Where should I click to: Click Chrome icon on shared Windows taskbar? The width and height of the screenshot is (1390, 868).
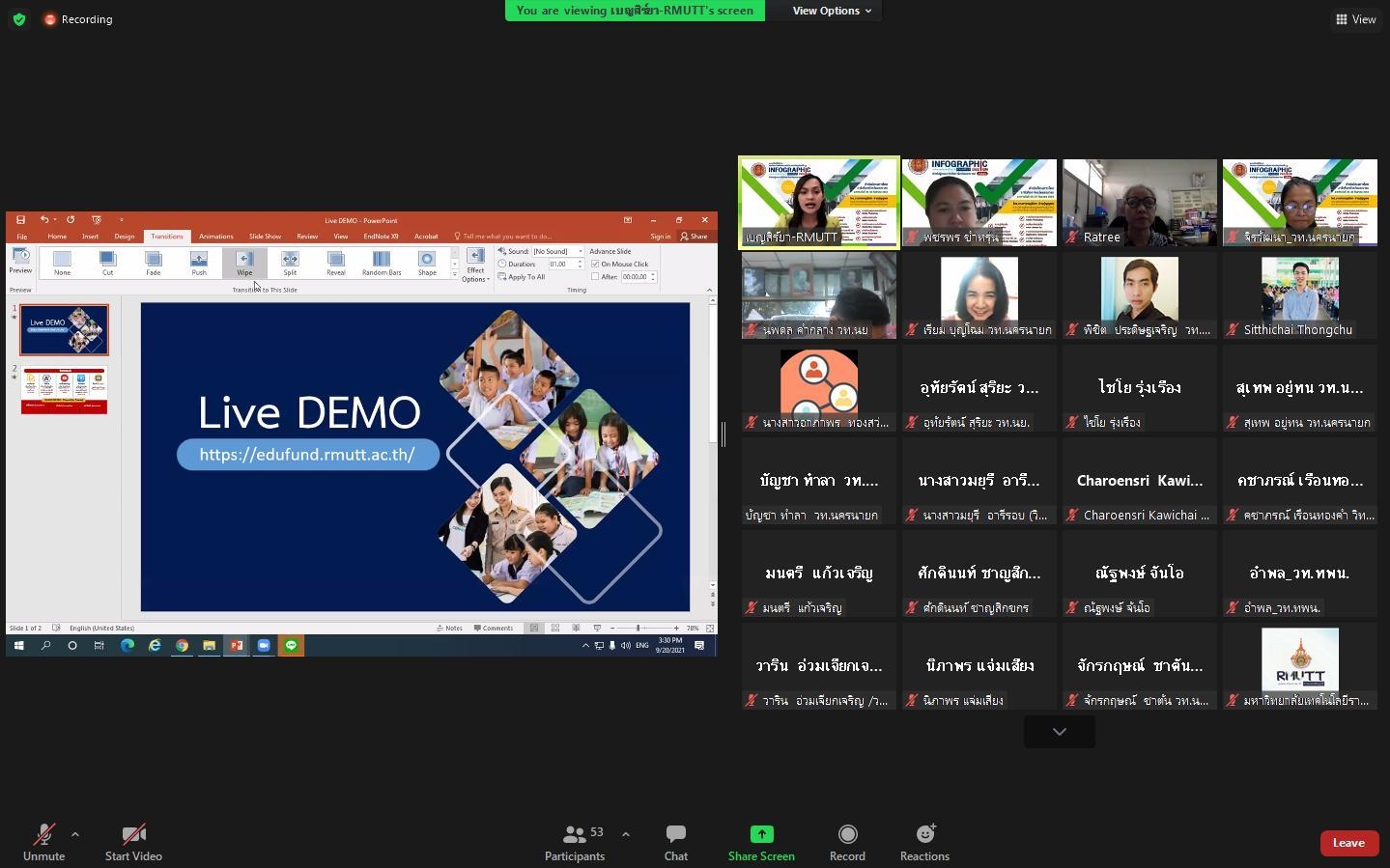(182, 645)
